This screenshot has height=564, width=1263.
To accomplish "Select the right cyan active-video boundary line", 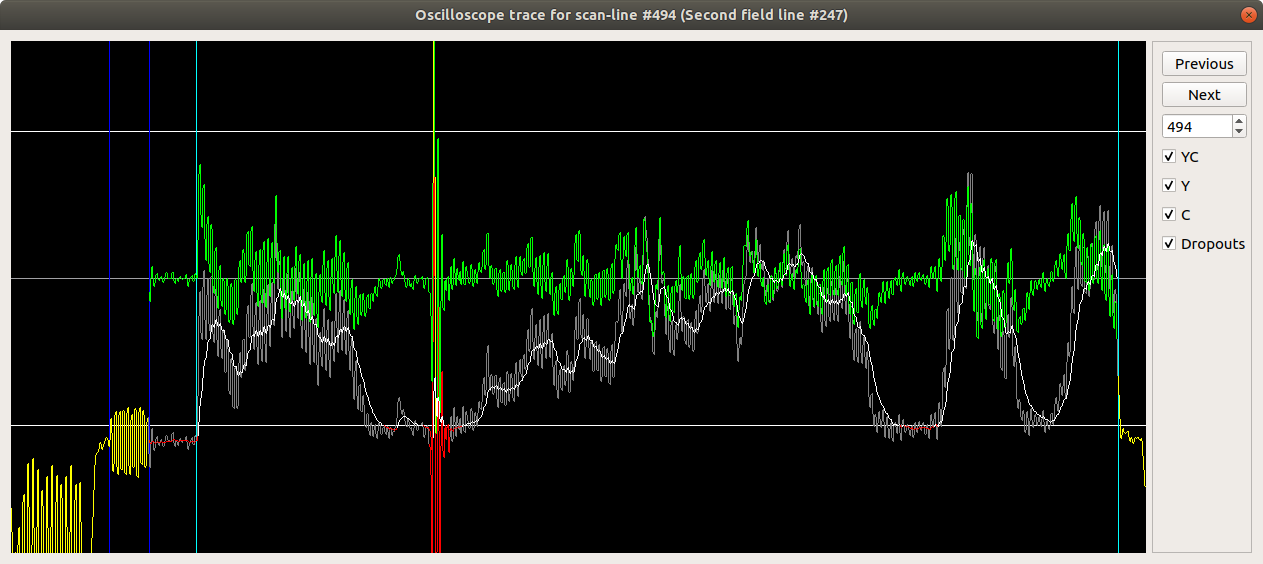I will (x=1118, y=100).
